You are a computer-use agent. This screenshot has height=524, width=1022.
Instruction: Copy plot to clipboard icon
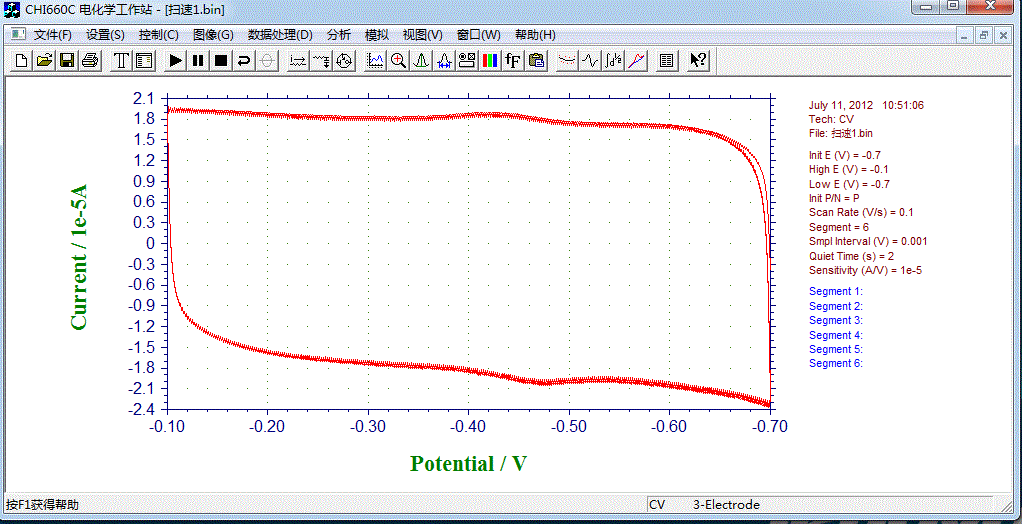536,61
